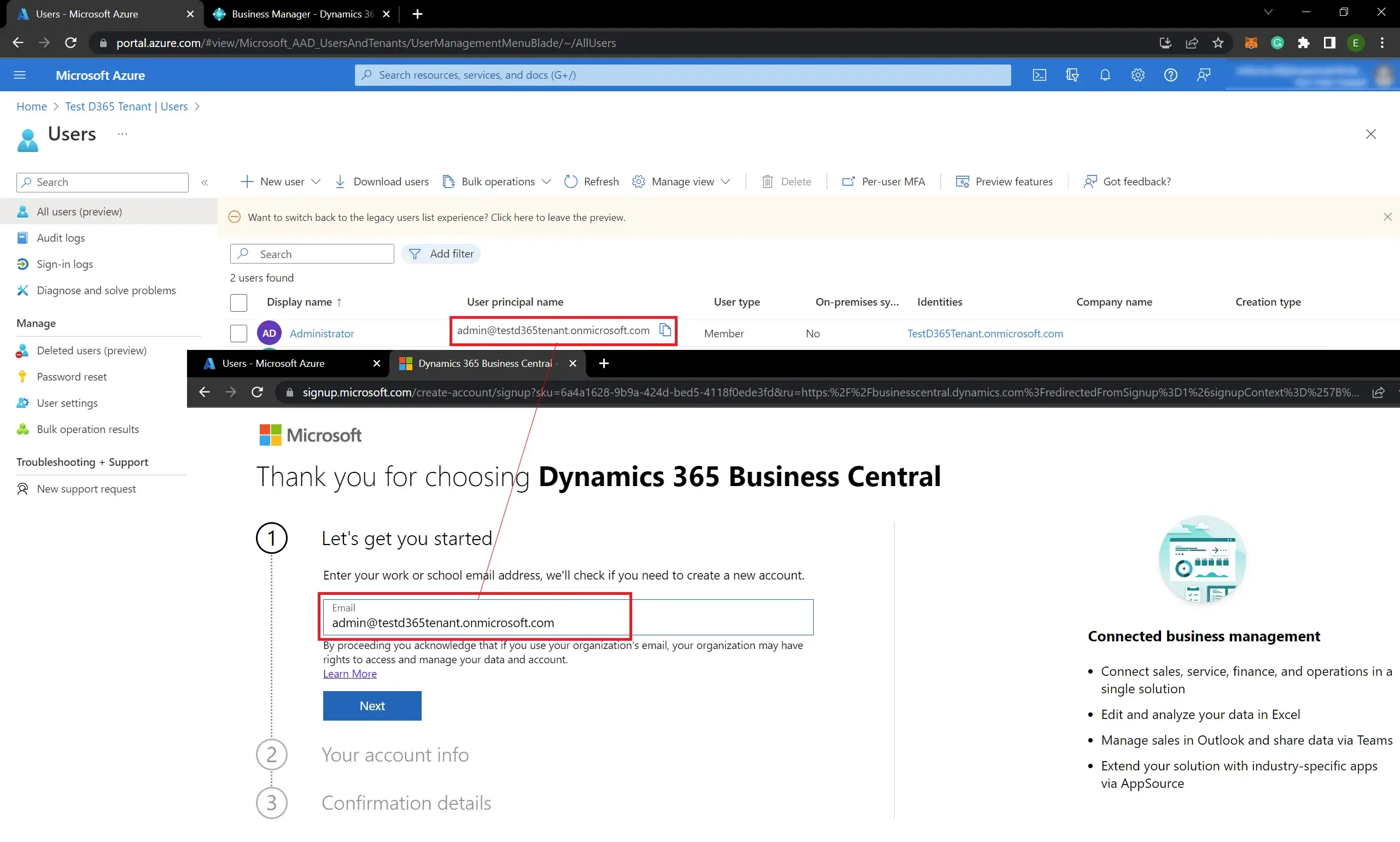The width and height of the screenshot is (1400, 842).
Task: Close Dynamics 365 Business Central tab
Action: click(573, 363)
